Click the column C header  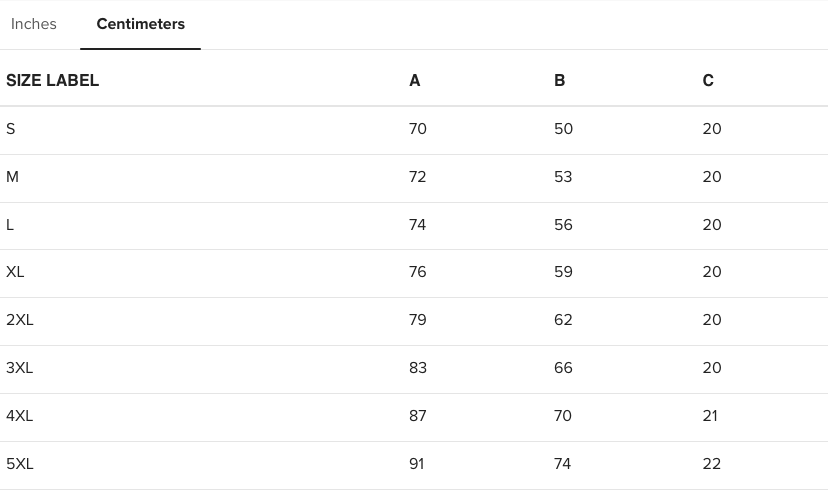[708, 81]
